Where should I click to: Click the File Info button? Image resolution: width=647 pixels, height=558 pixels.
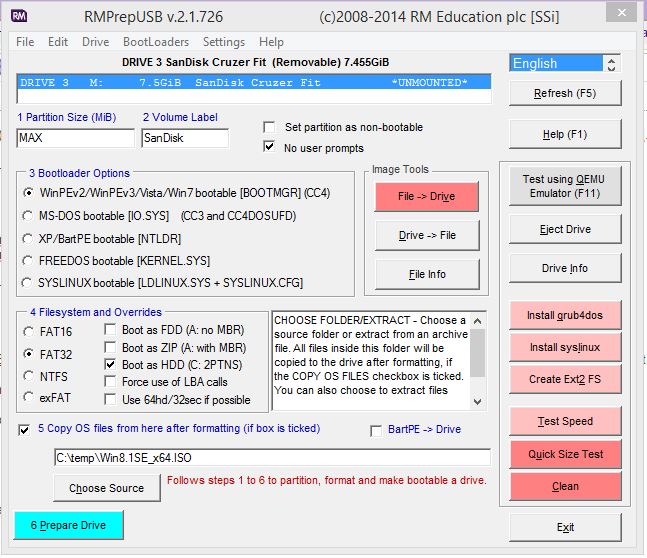pyautogui.click(x=427, y=274)
